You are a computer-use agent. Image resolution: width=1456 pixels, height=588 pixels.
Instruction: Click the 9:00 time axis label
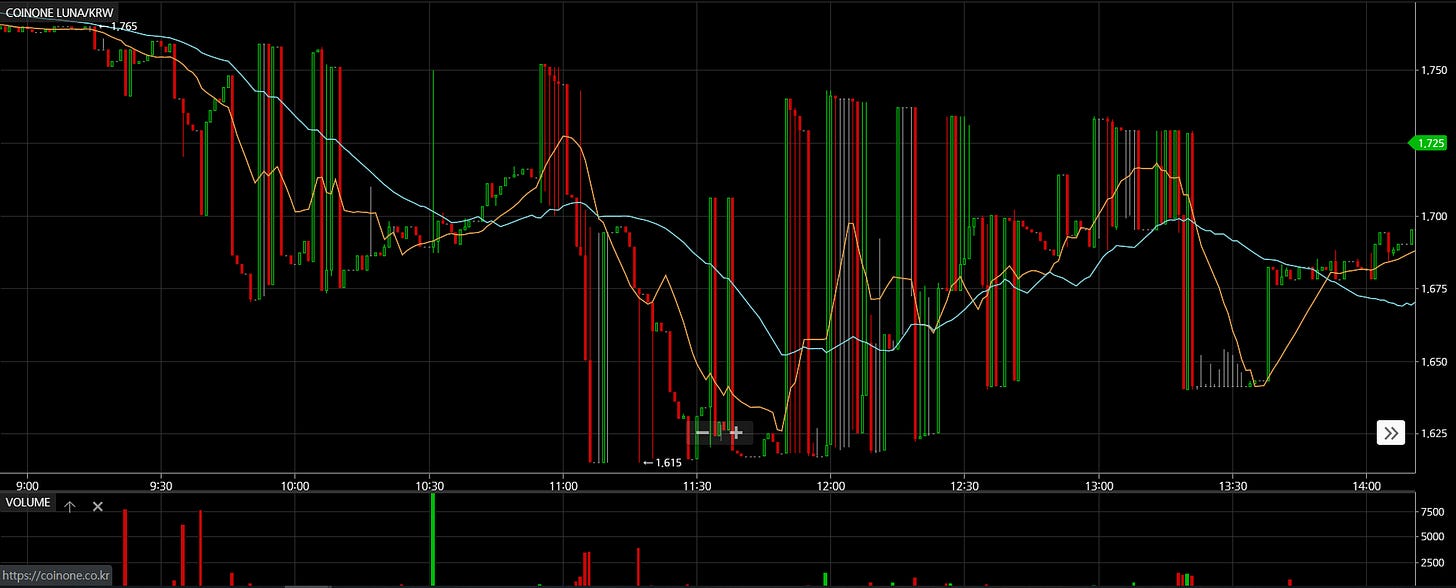[28, 485]
